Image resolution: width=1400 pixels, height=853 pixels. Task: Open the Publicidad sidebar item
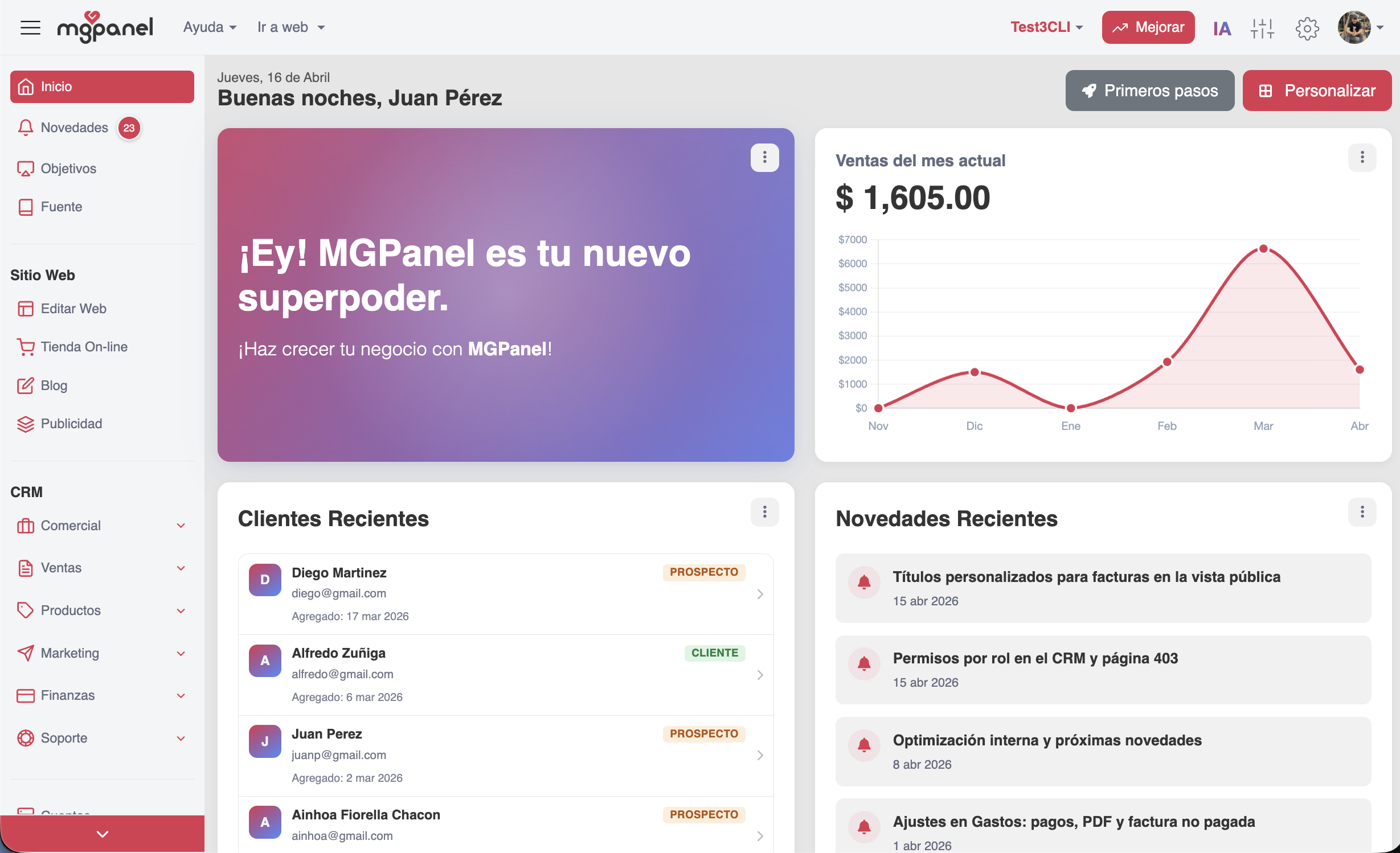pyautogui.click(x=71, y=424)
